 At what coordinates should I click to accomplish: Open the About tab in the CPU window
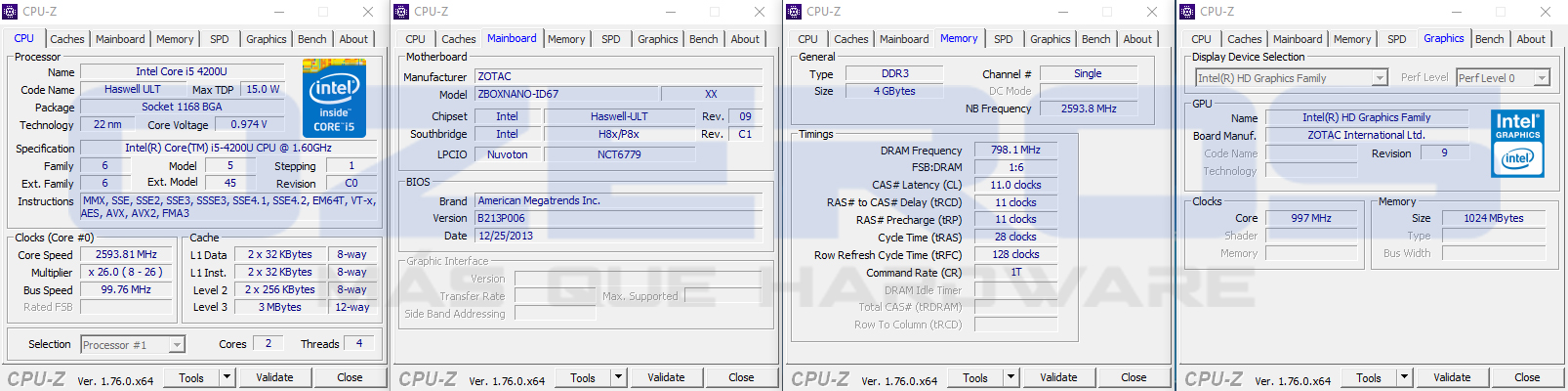click(x=353, y=39)
